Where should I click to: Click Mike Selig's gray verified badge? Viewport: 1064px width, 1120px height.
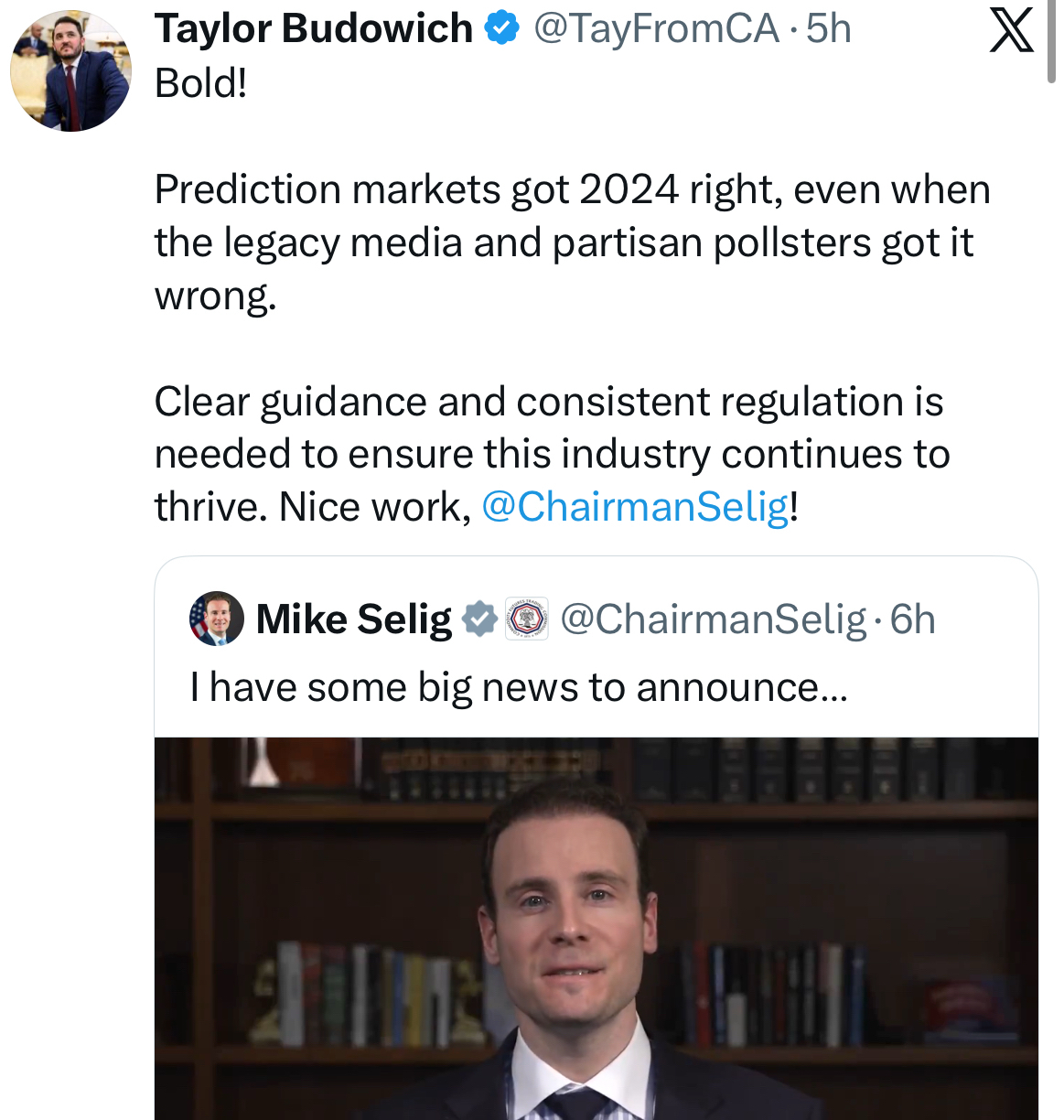tap(479, 619)
